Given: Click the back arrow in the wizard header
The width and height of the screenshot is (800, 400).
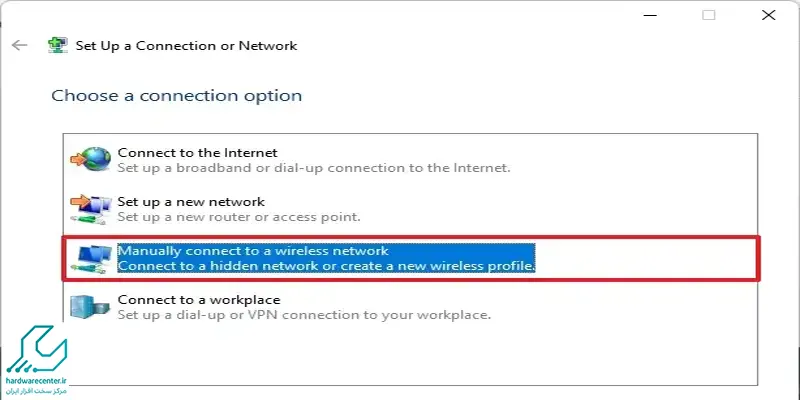Looking at the screenshot, I should (19, 45).
